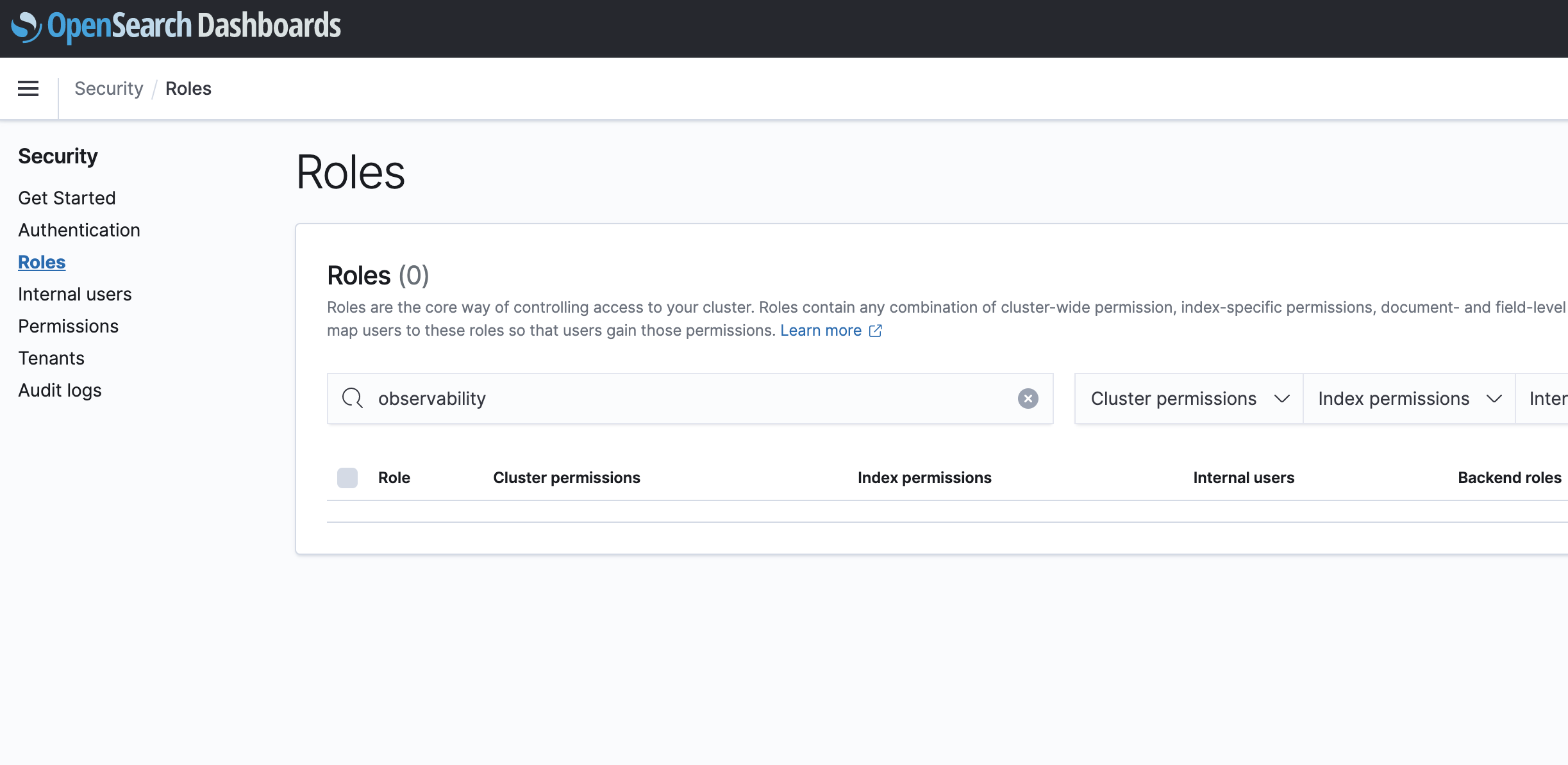
Task: Open the Learn more link
Action: (821, 330)
